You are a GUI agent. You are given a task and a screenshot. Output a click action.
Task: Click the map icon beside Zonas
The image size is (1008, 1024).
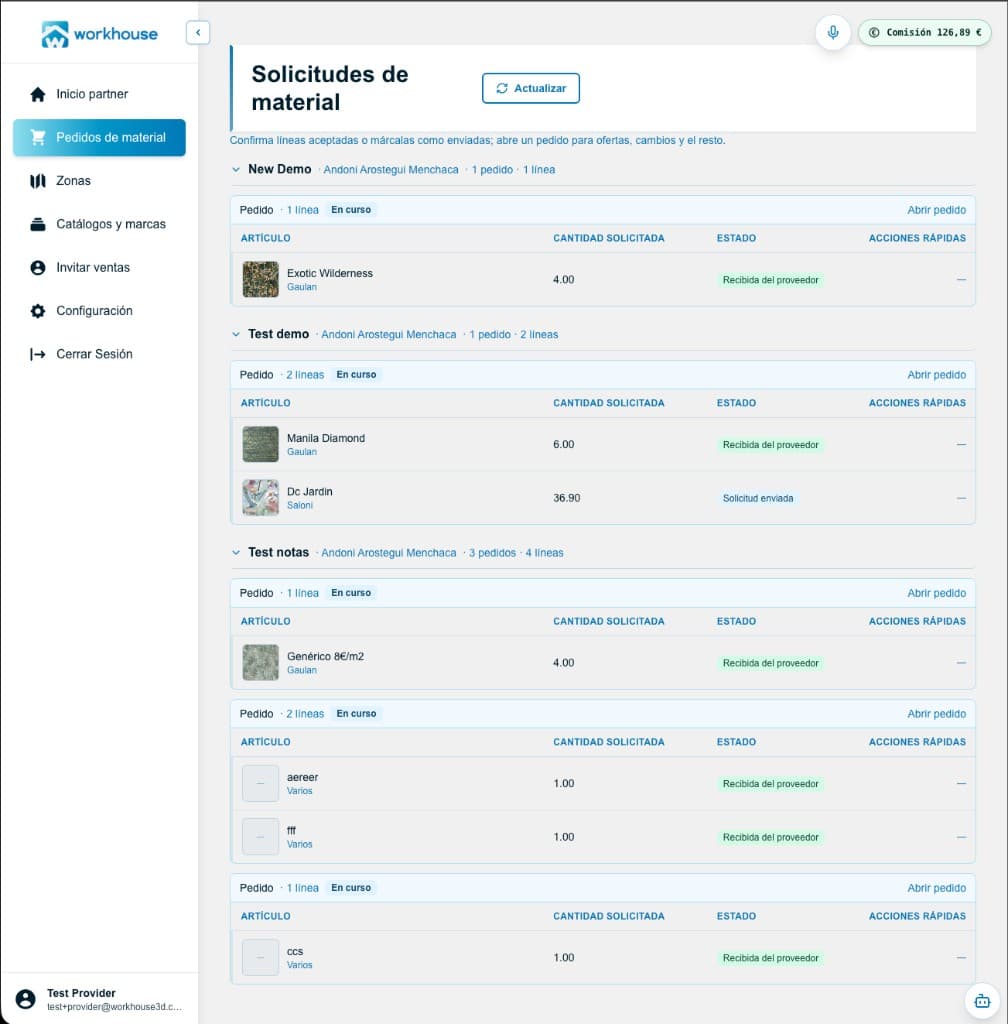click(x=38, y=181)
